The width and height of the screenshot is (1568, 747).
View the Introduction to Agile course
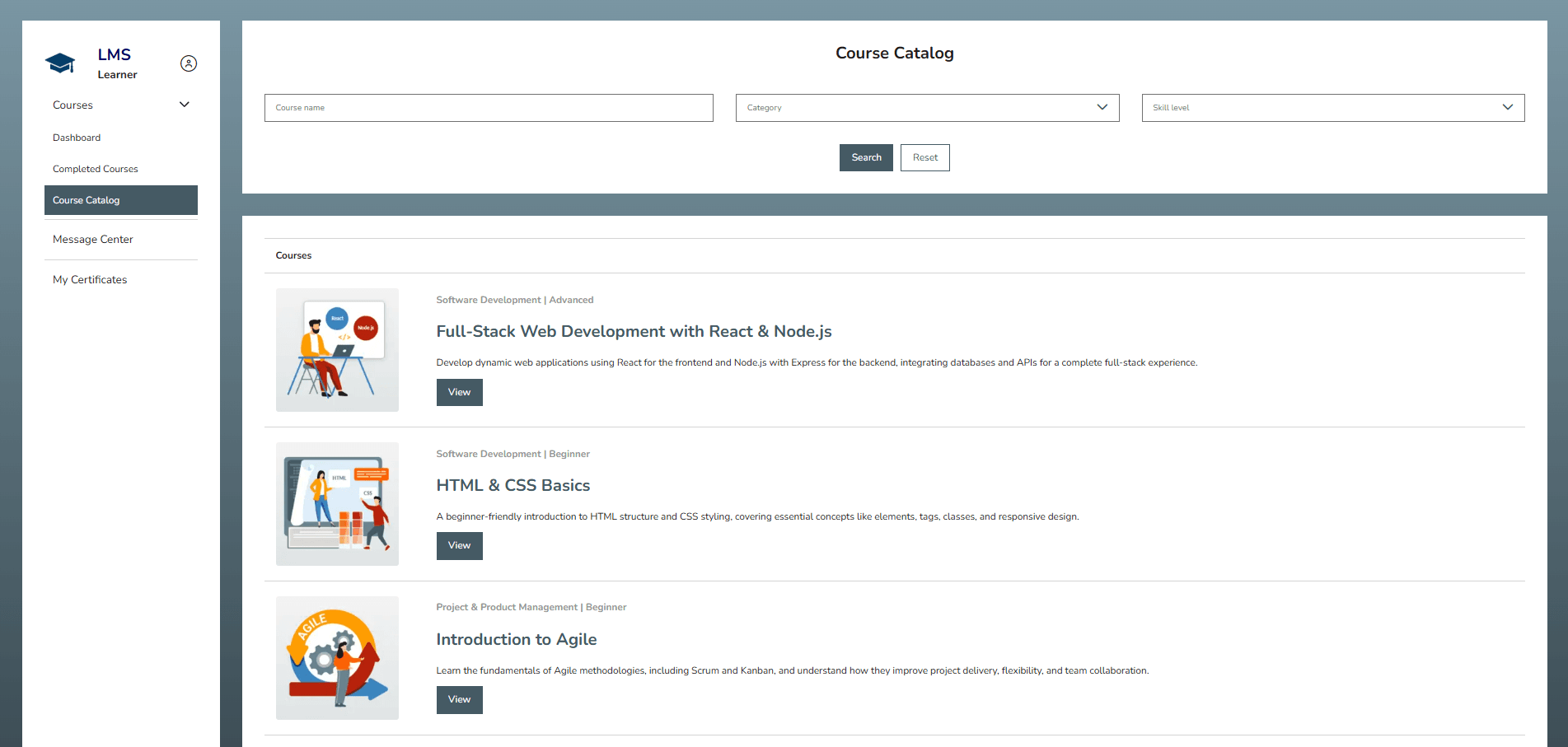tap(459, 699)
